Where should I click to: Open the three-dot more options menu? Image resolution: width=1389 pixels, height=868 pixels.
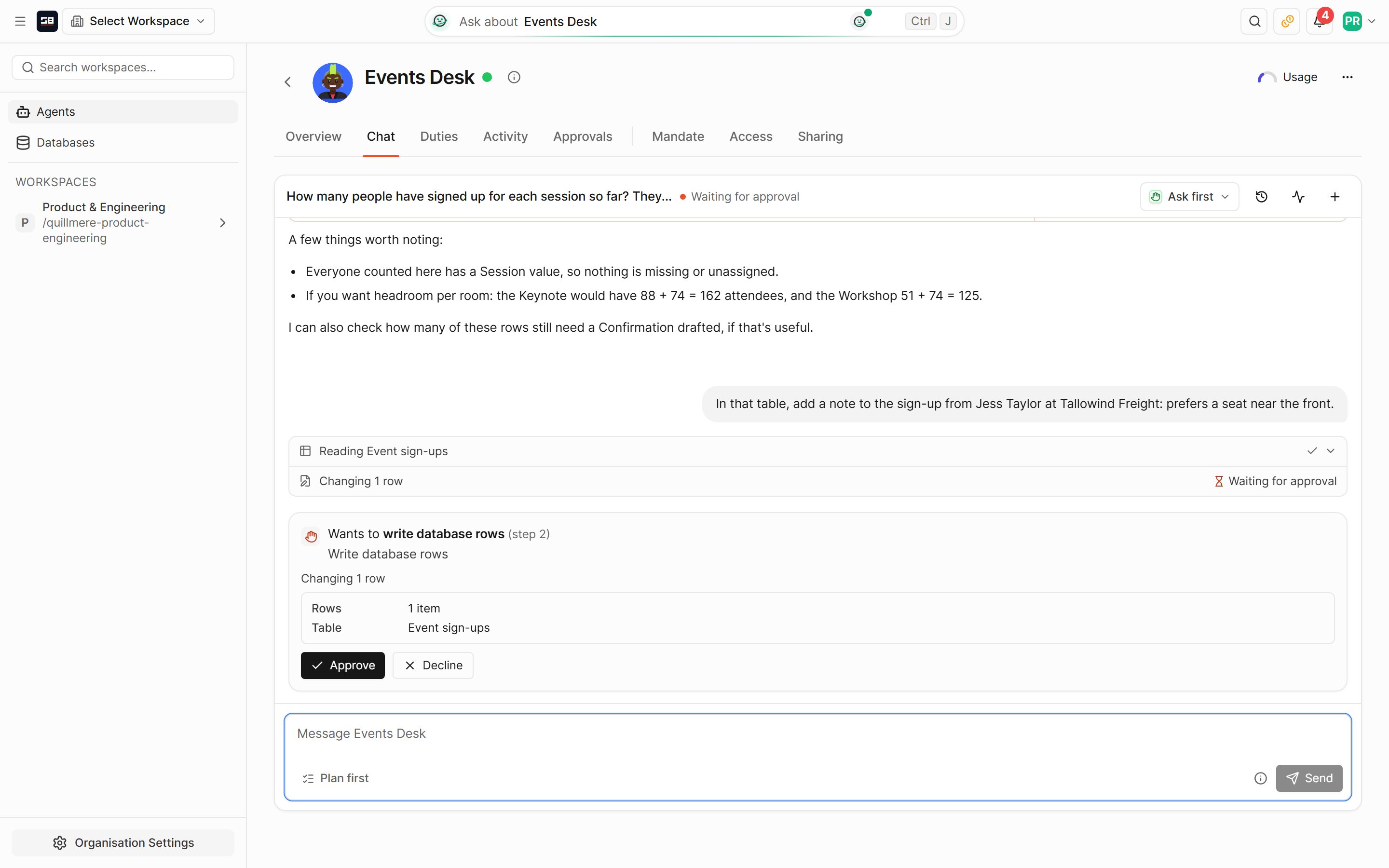point(1347,77)
